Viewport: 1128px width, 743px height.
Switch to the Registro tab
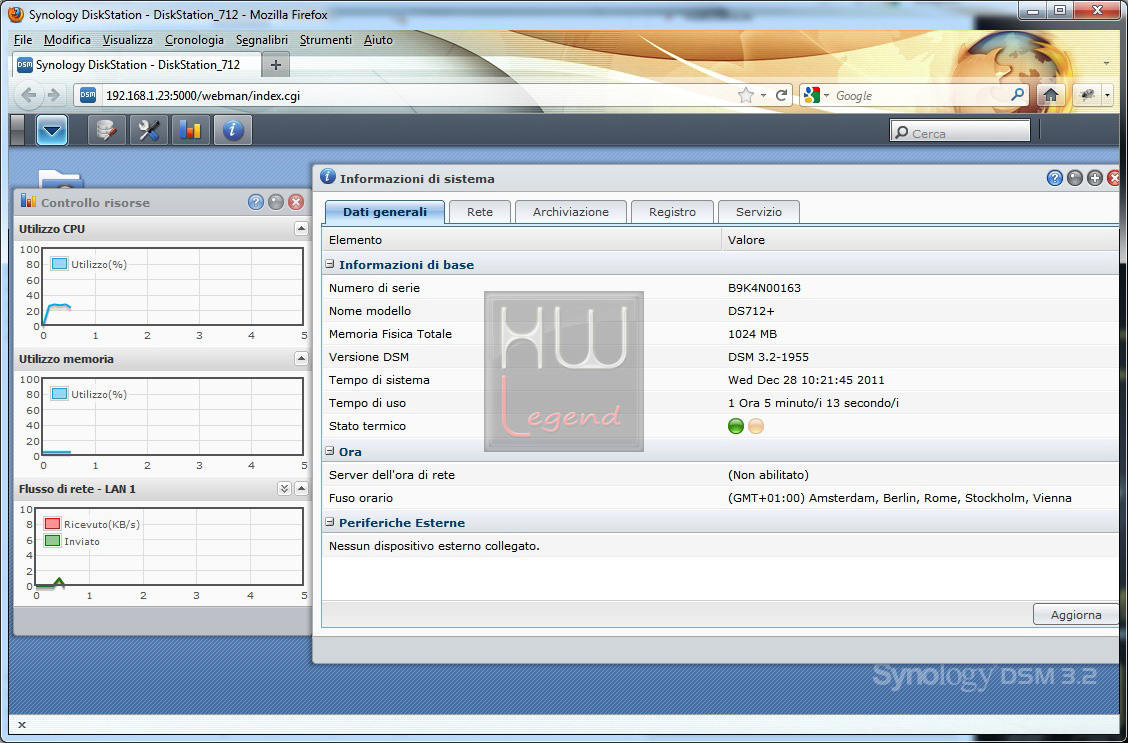[673, 211]
